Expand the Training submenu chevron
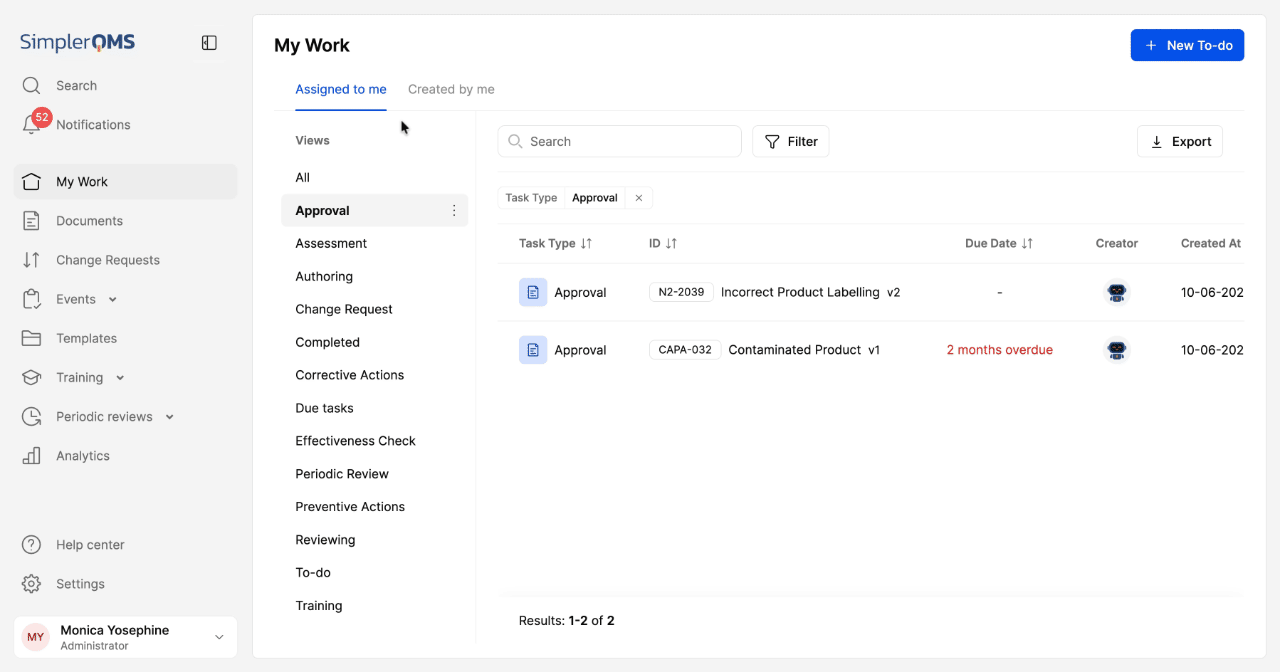1280x672 pixels. point(120,378)
